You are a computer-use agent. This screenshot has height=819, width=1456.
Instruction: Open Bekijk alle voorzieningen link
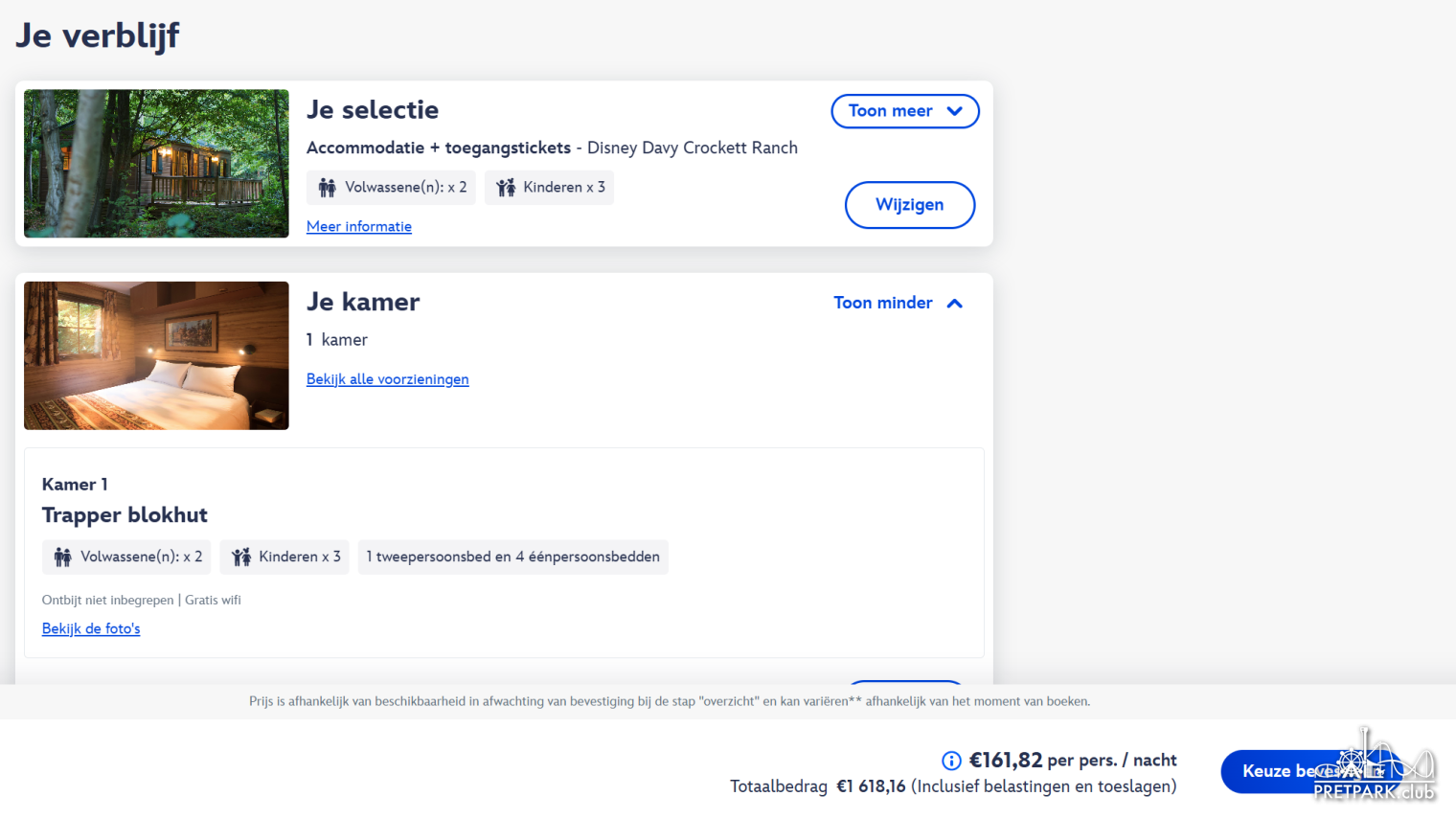pos(388,379)
